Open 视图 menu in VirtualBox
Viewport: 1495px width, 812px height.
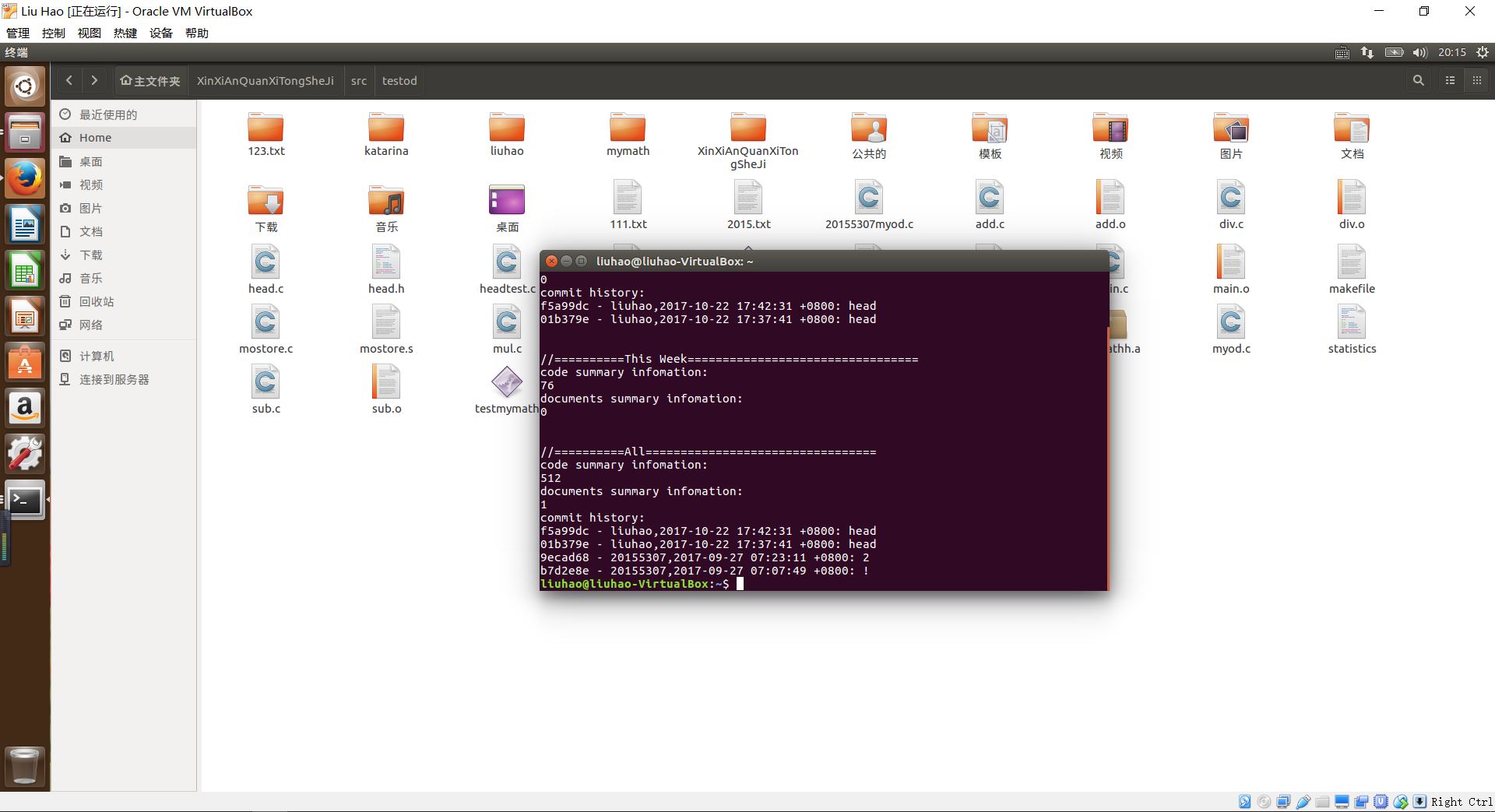tap(90, 33)
